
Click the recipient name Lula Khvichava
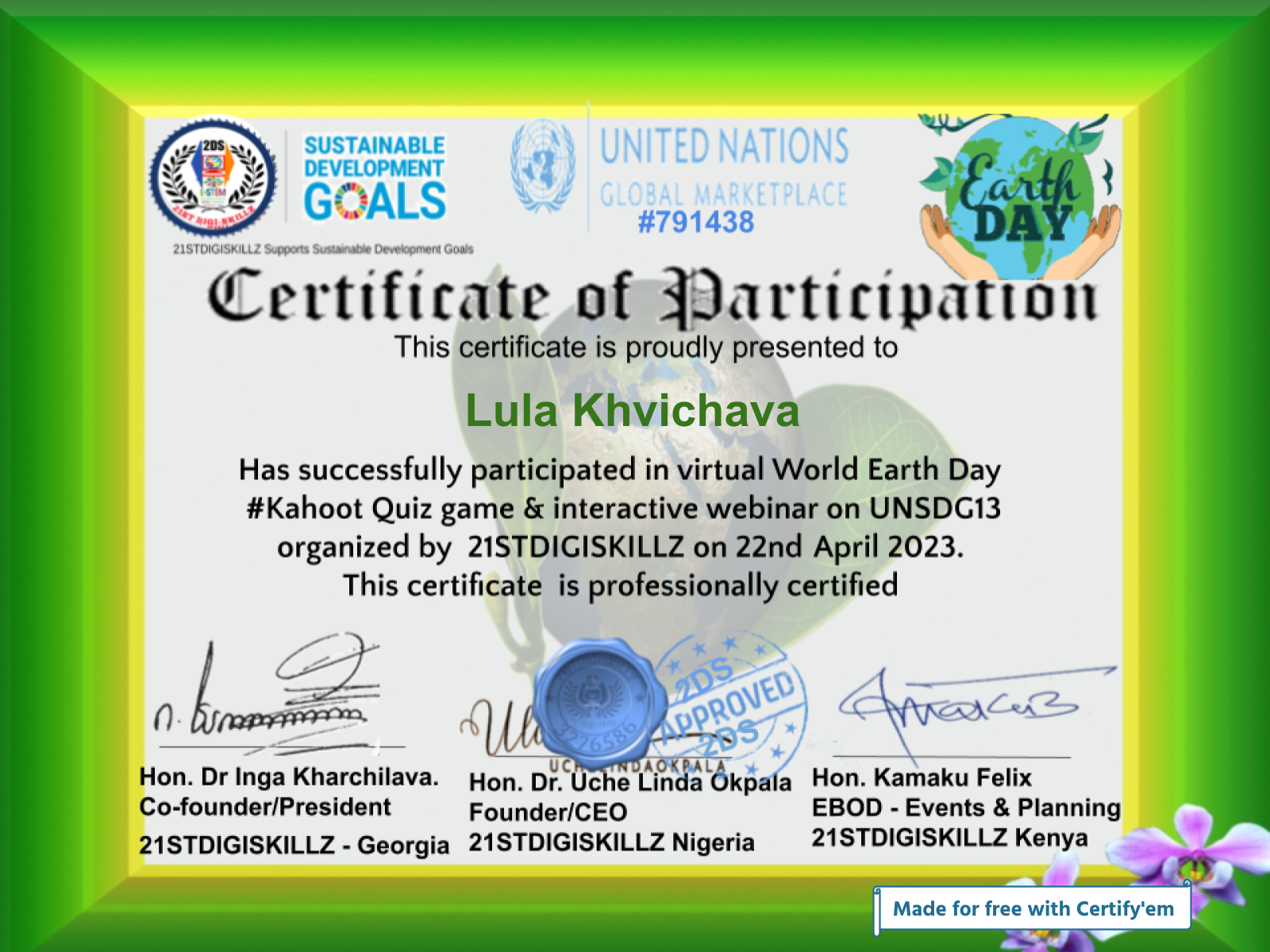click(632, 411)
